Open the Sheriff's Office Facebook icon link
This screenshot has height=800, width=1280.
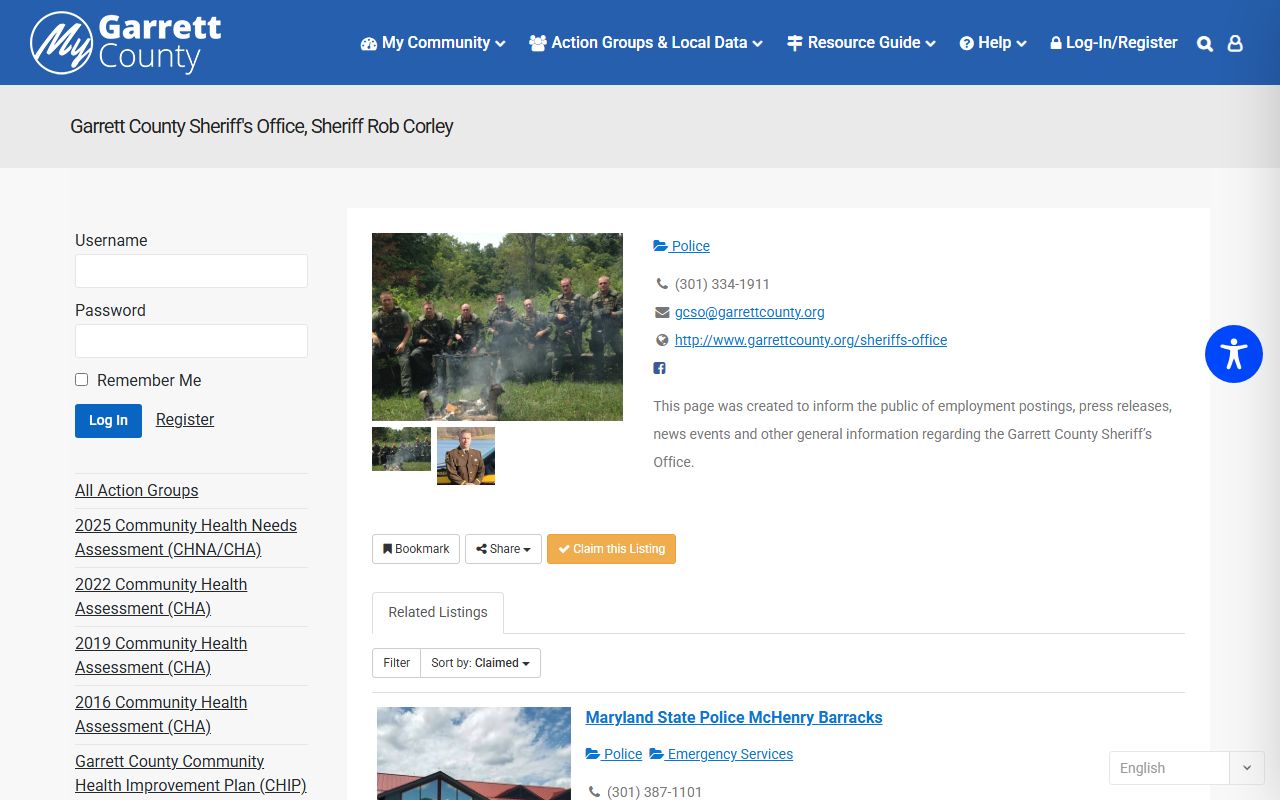click(x=660, y=368)
